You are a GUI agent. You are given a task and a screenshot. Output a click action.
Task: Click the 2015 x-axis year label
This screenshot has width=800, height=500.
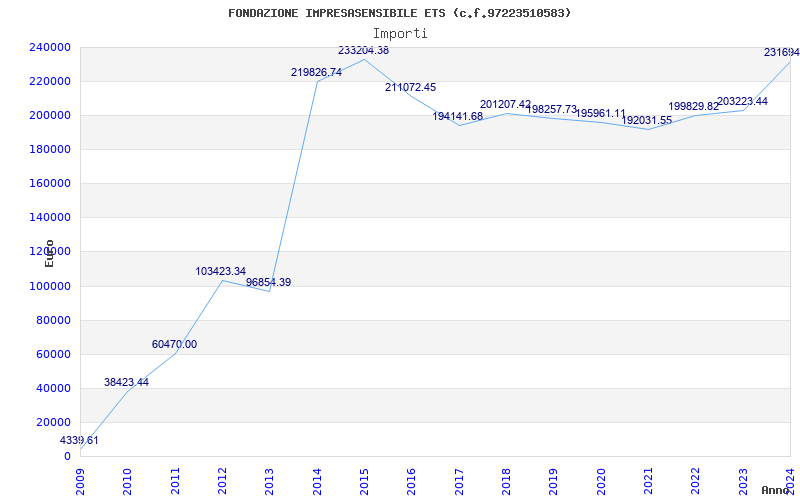364,481
